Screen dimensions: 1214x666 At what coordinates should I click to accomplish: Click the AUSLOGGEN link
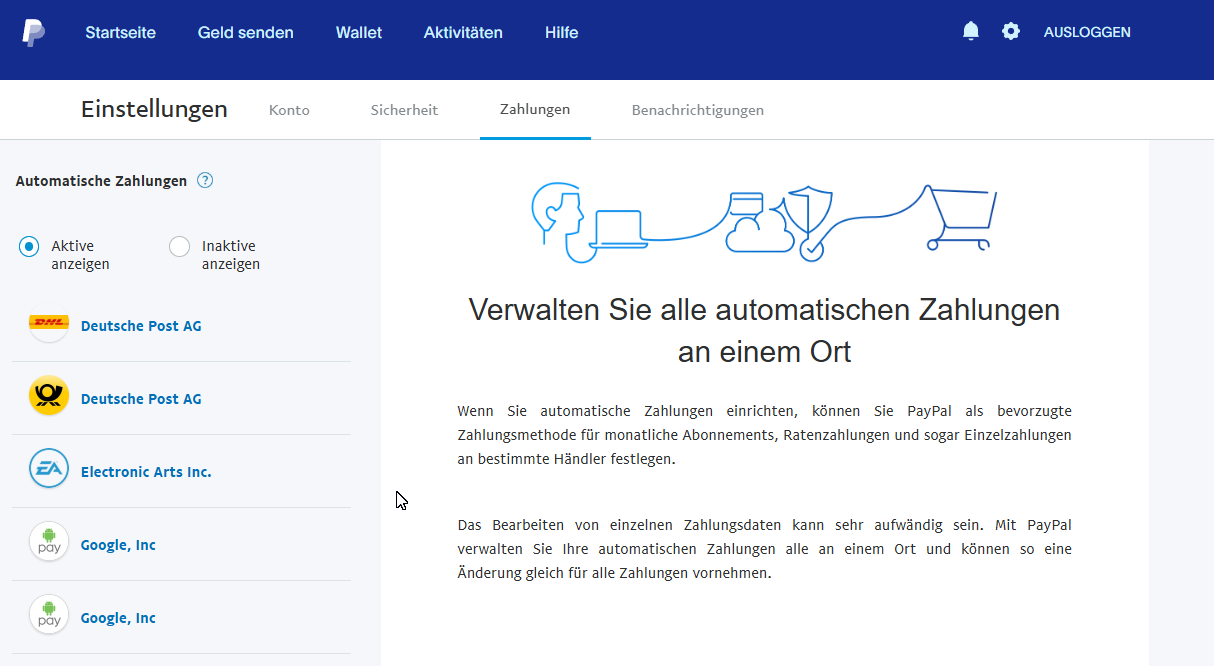click(1087, 31)
